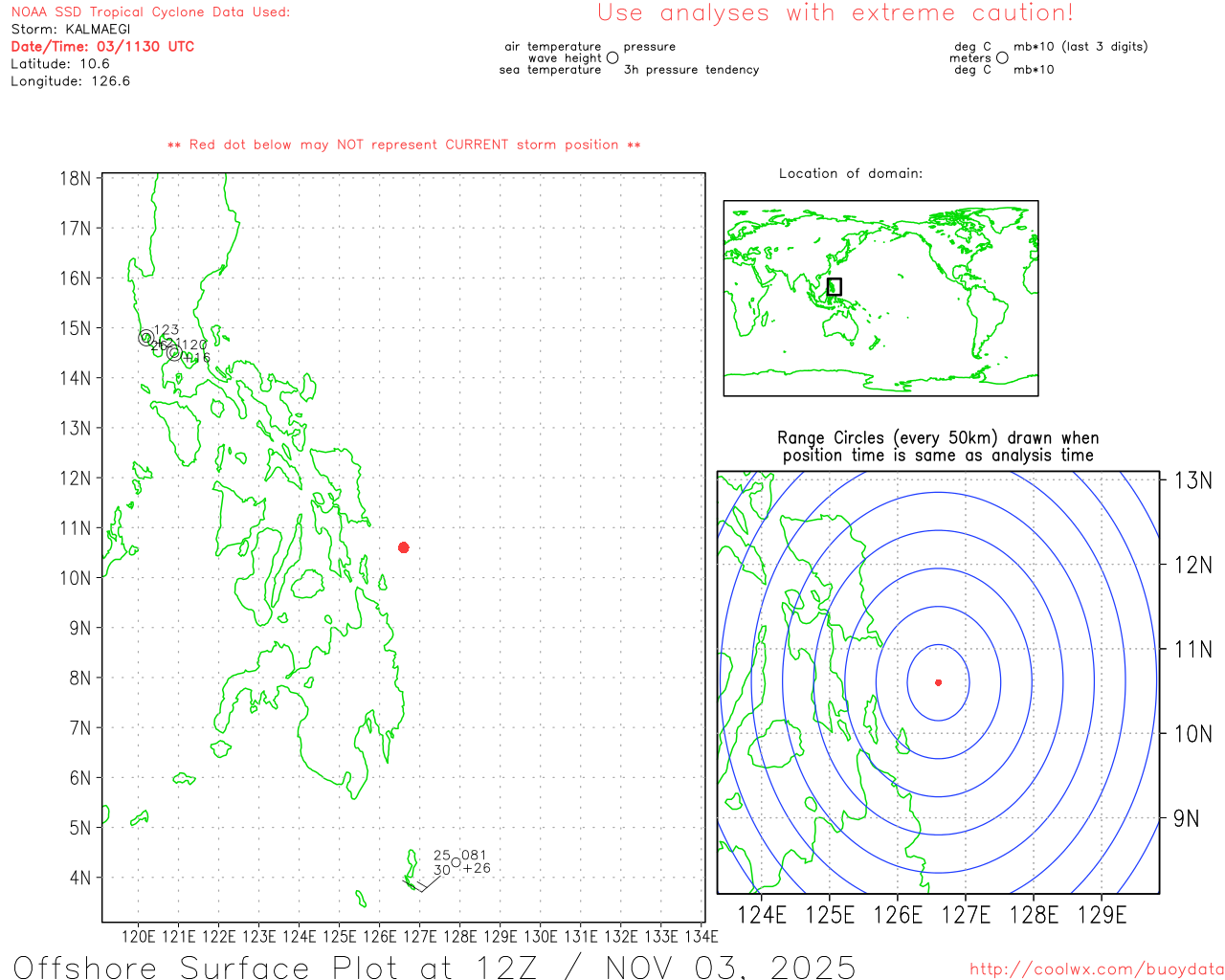The image size is (1225, 980).
Task: Click the '081' pressure reading on the buoy
Action: tap(474, 856)
